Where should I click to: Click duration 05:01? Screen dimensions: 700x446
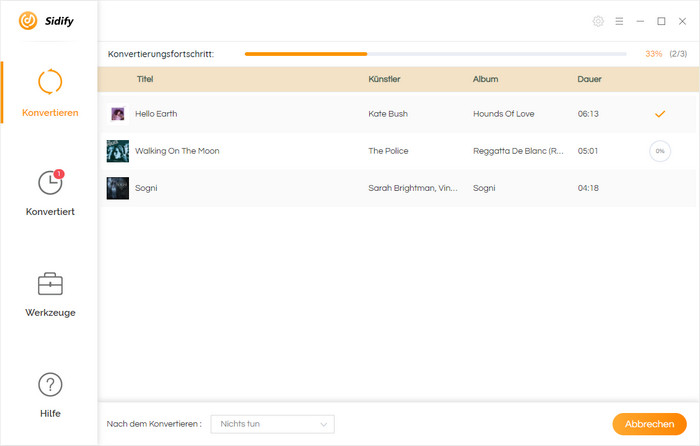pos(588,151)
